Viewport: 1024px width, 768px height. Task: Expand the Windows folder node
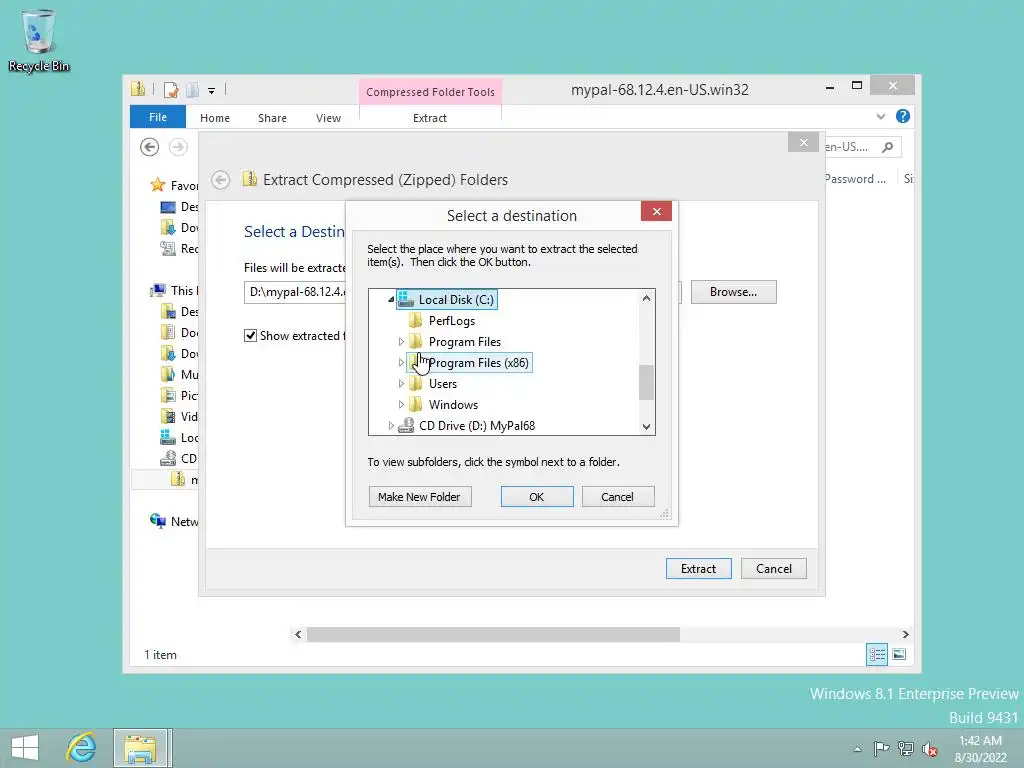tap(401, 404)
